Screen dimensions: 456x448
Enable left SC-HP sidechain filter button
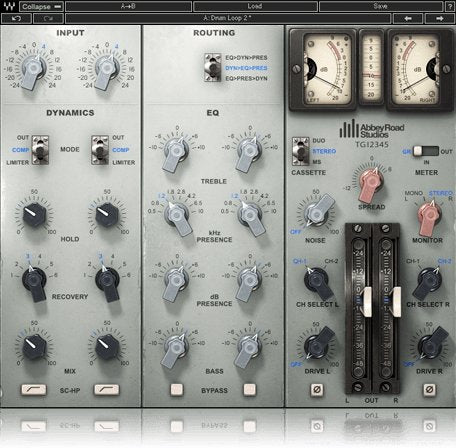pyautogui.click(x=34, y=389)
